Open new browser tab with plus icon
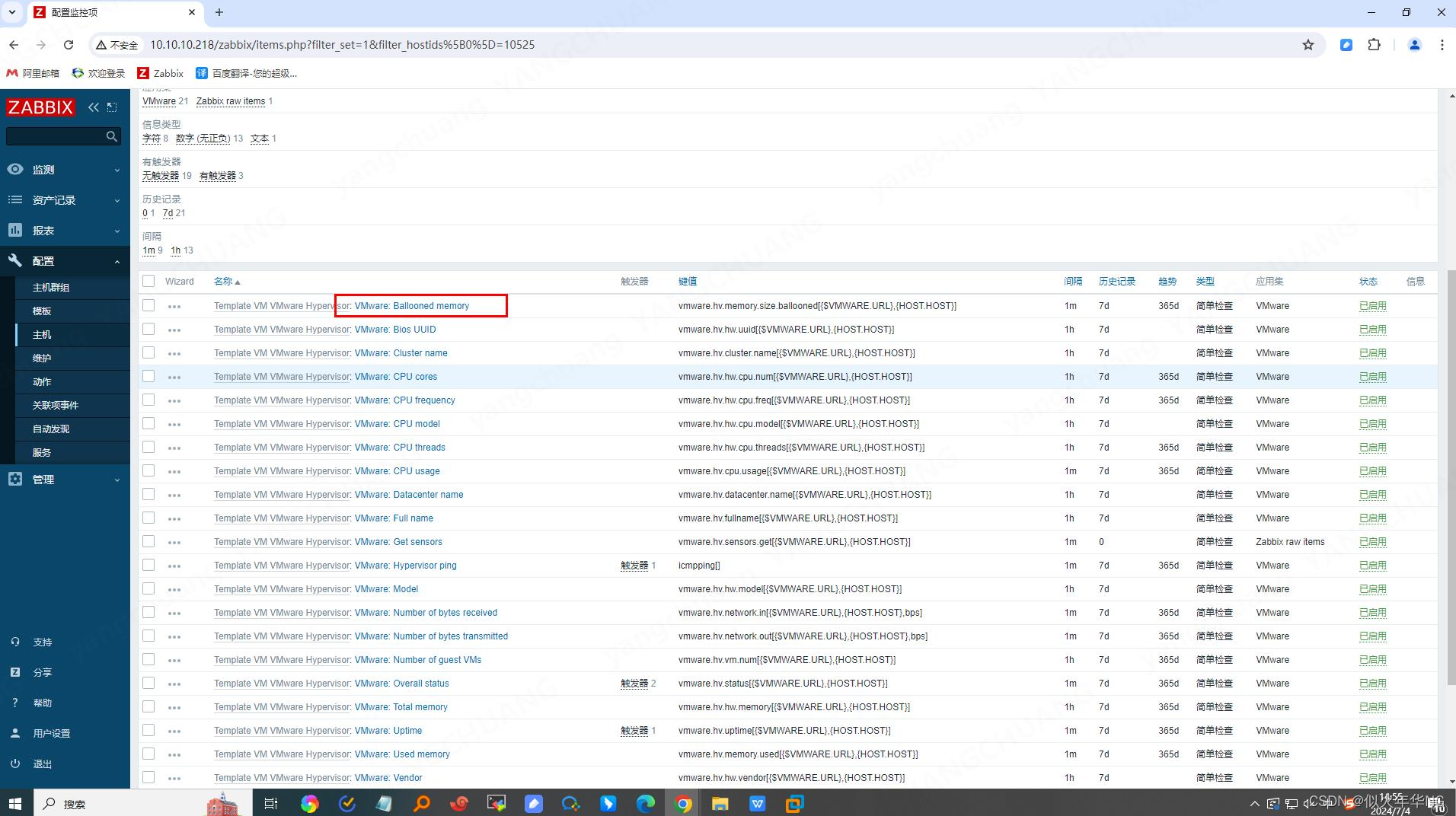The image size is (1456, 816). click(219, 12)
